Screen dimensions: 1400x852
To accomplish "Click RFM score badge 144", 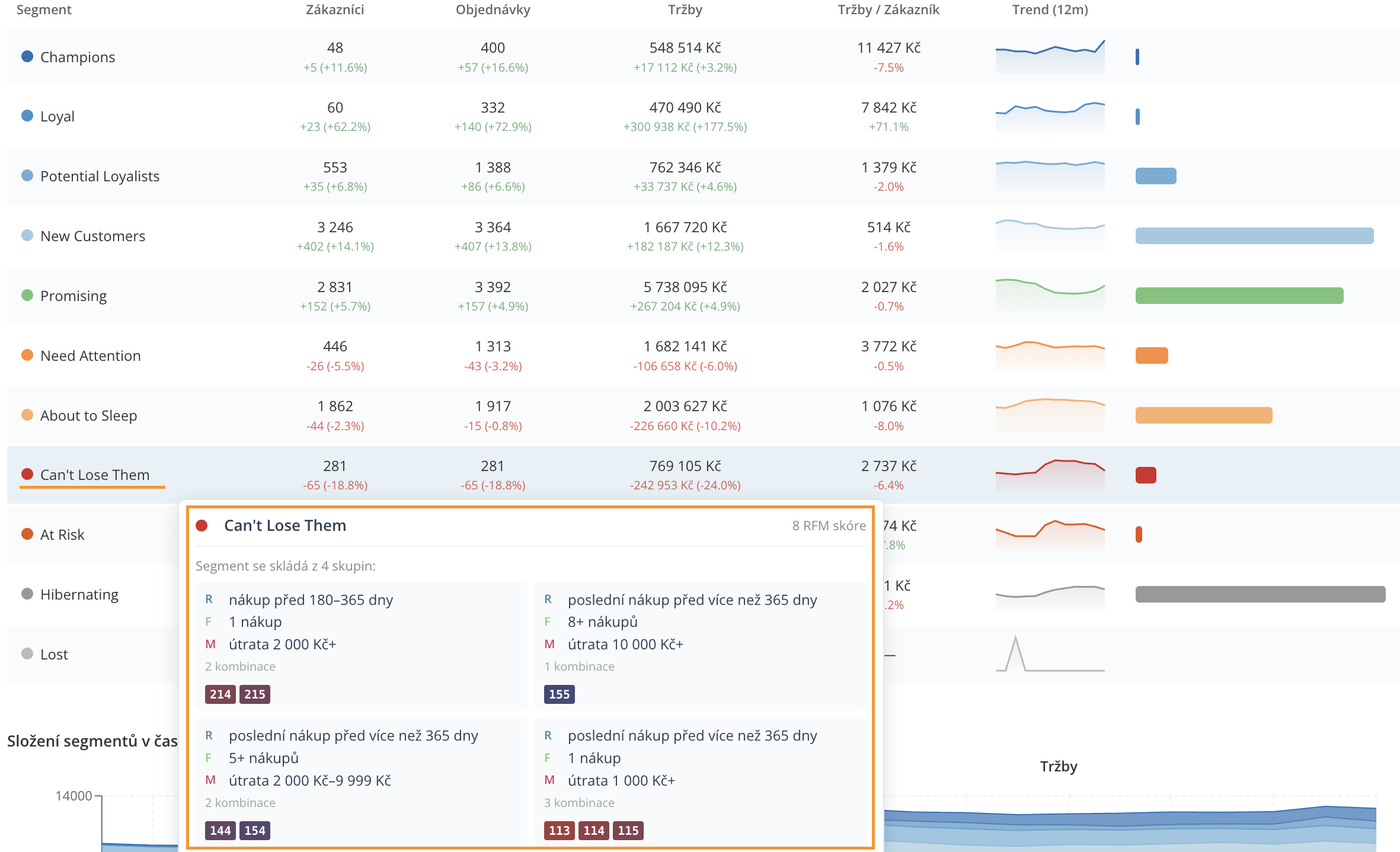I will pos(220,831).
